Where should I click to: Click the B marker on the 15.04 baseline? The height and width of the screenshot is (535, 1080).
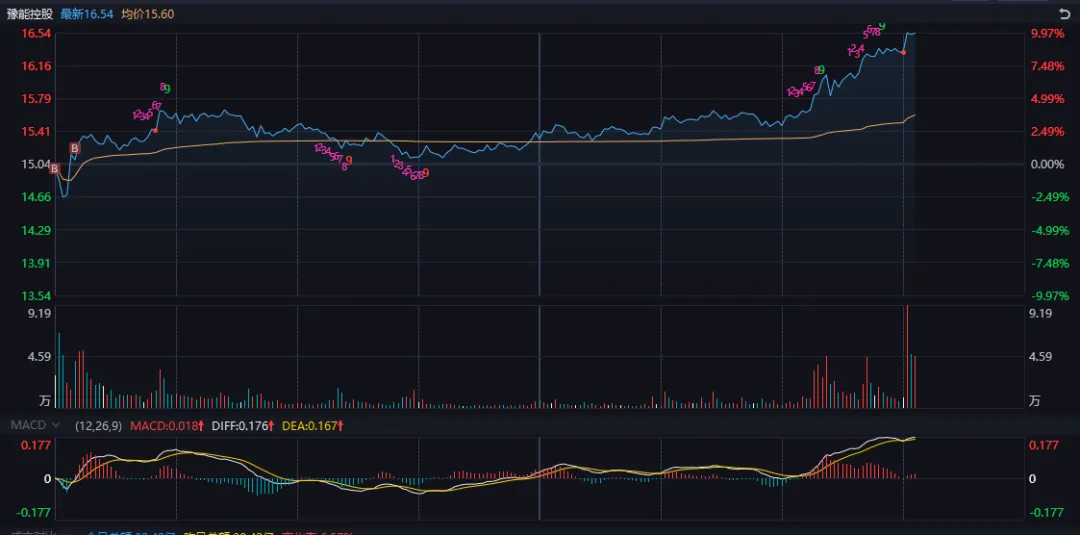(54, 168)
